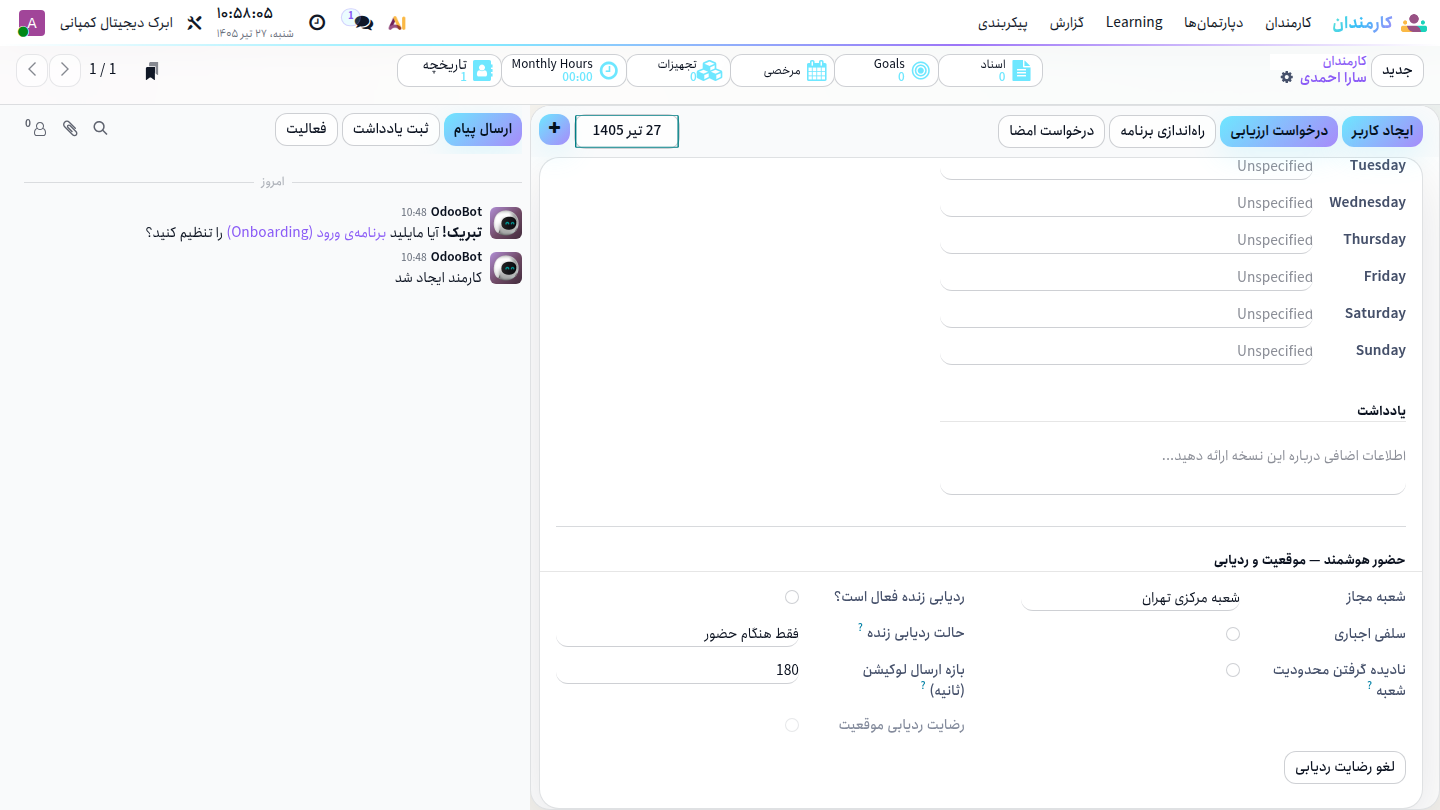Click درخواست ارزیابی button
This screenshot has height=810, width=1440.
click(1278, 131)
